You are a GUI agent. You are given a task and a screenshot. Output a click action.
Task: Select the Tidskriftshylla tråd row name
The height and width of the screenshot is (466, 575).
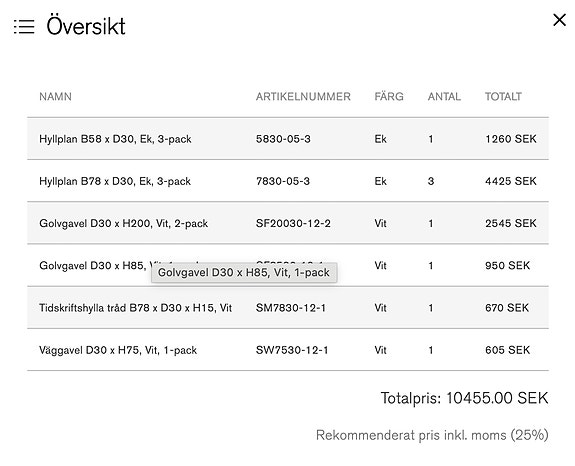click(135, 308)
